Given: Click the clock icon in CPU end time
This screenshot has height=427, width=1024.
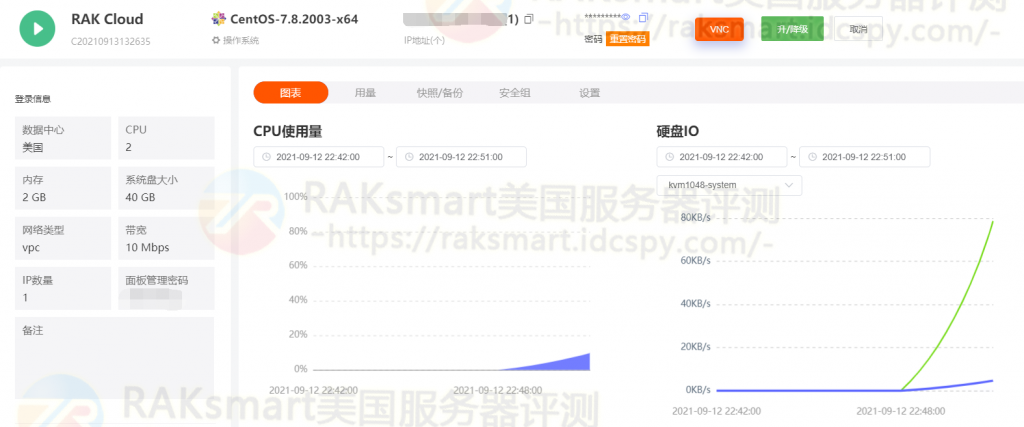Looking at the screenshot, I should 409,157.
